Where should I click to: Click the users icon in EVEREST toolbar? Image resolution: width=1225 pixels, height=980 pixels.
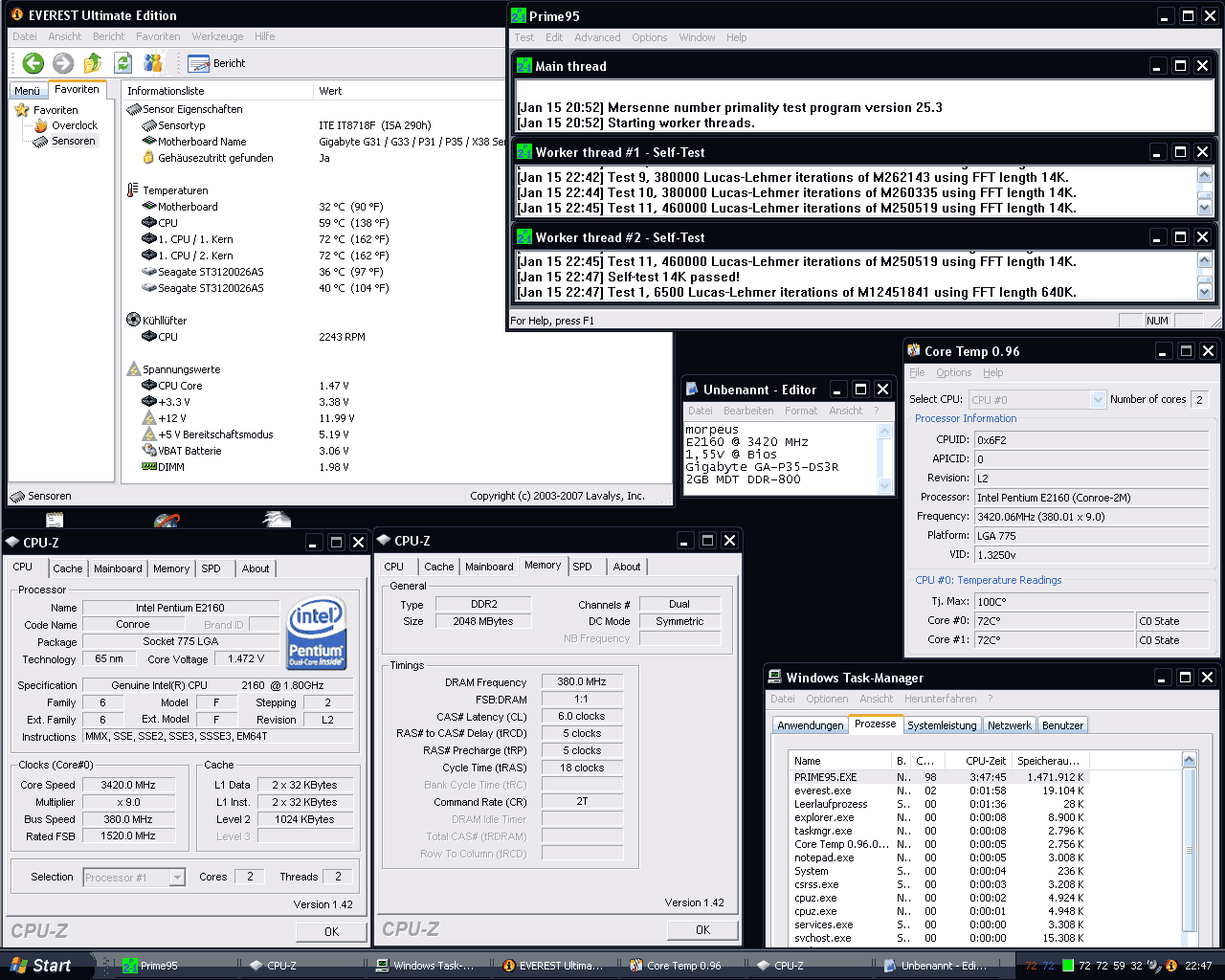[x=153, y=63]
